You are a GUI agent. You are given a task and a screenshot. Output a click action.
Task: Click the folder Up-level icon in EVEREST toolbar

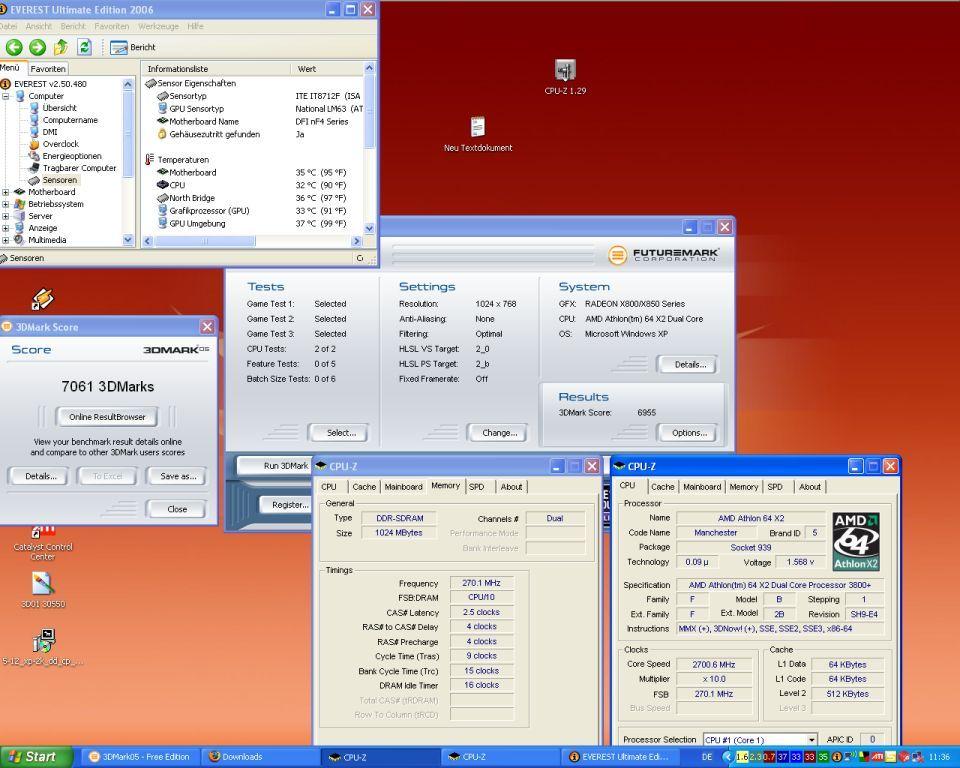(x=61, y=47)
